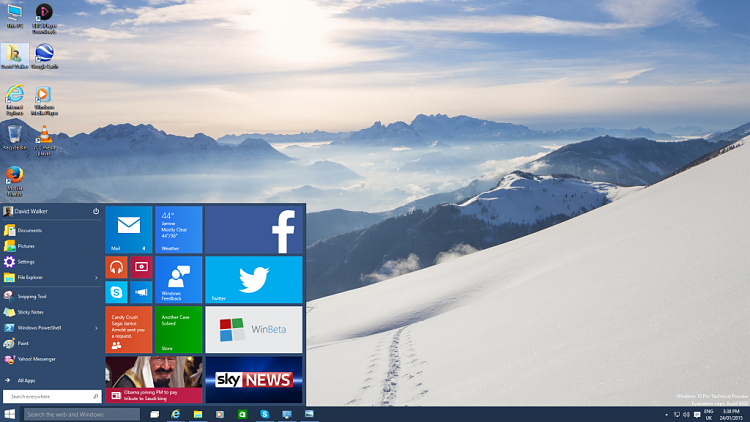Open the orange Candy Crush notification tile
This screenshot has height=422, width=750.
point(129,330)
